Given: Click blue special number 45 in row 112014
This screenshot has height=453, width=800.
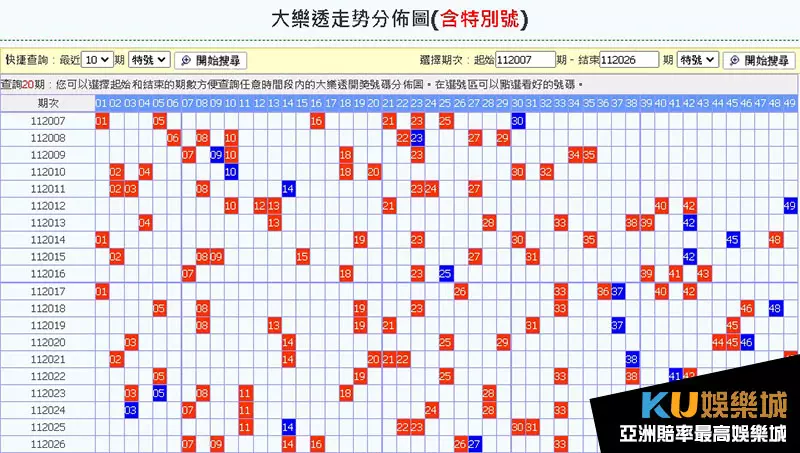Looking at the screenshot, I should click(x=733, y=240).
